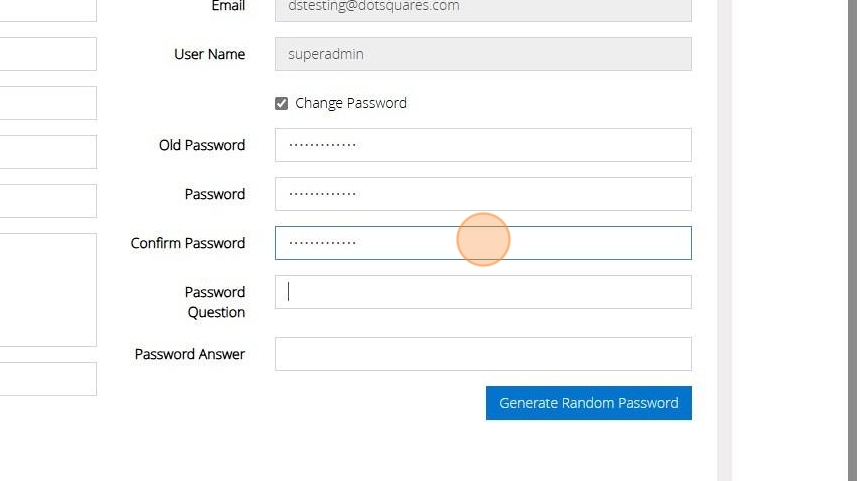Click the Email label text

[x=228, y=6]
